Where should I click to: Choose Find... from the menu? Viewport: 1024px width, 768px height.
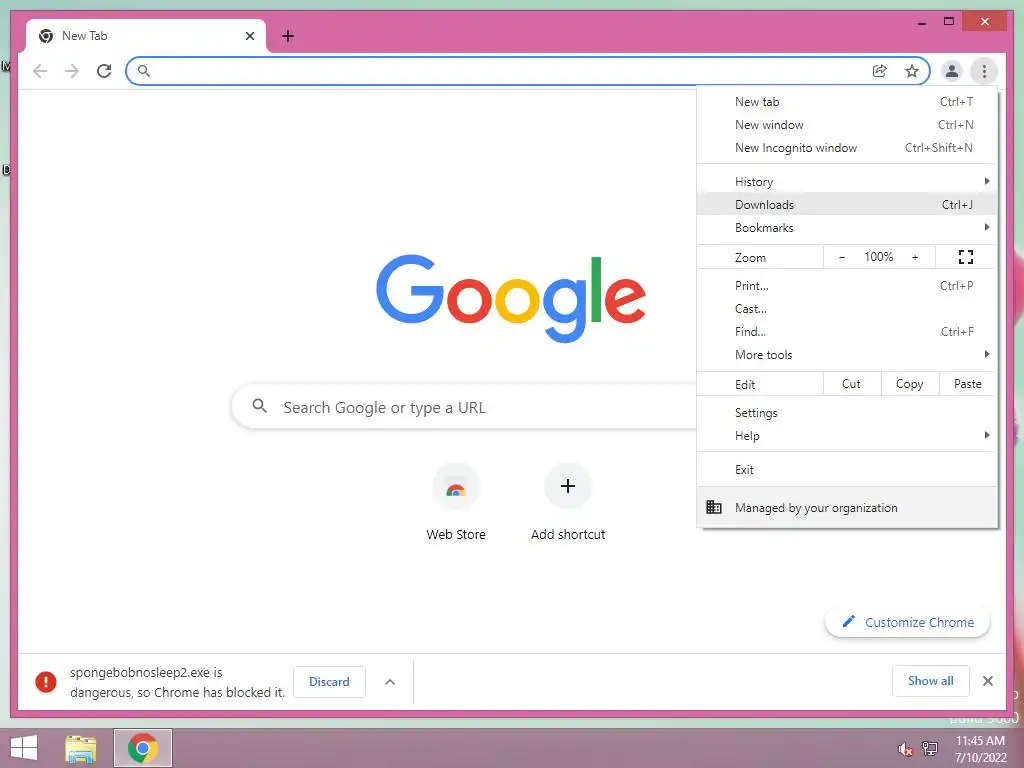click(x=847, y=332)
